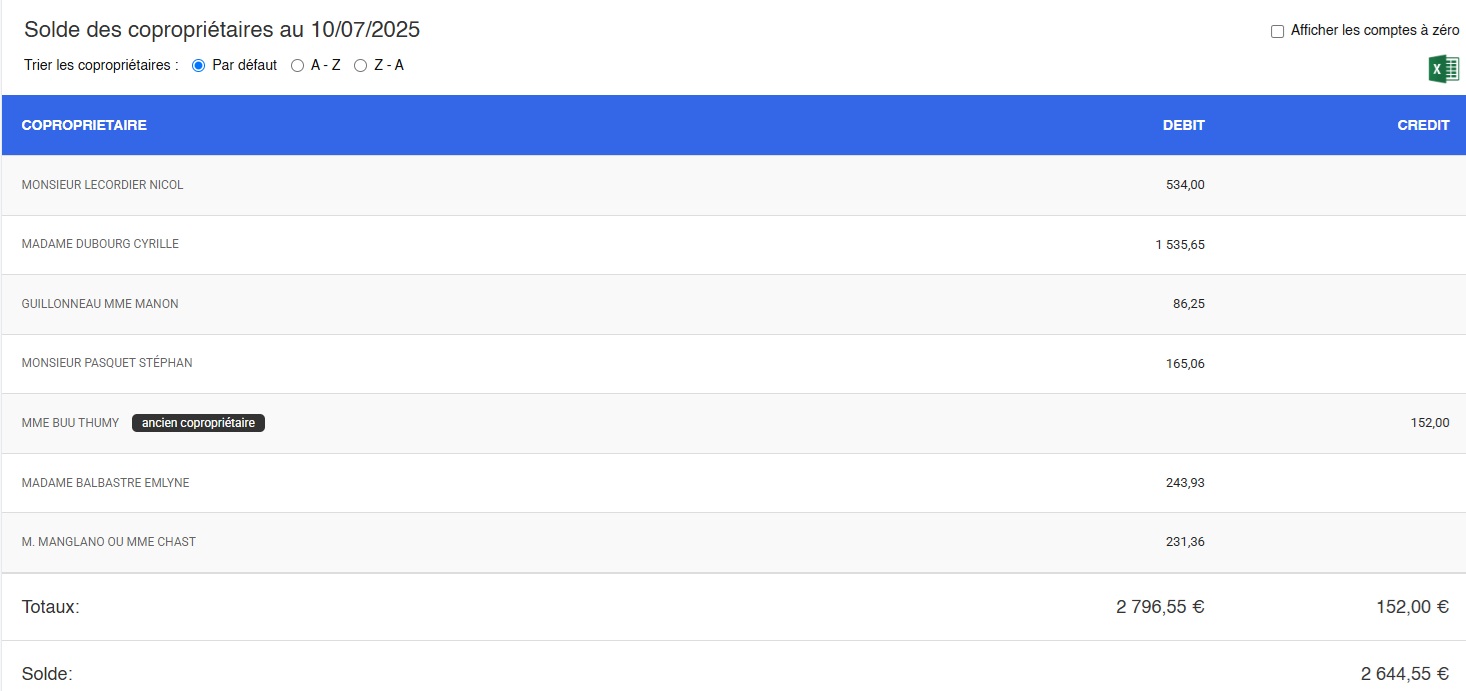1466x691 pixels.
Task: Click the 152,00 credit amount
Action: (1429, 423)
